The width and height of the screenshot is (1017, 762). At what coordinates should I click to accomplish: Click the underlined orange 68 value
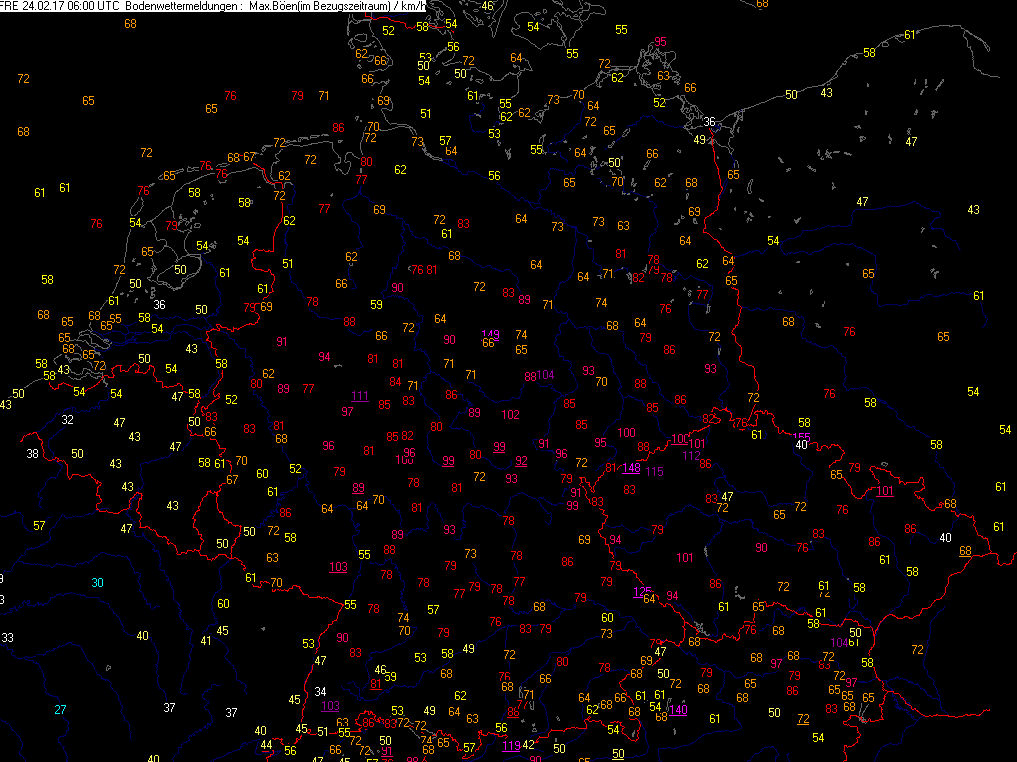(965, 551)
